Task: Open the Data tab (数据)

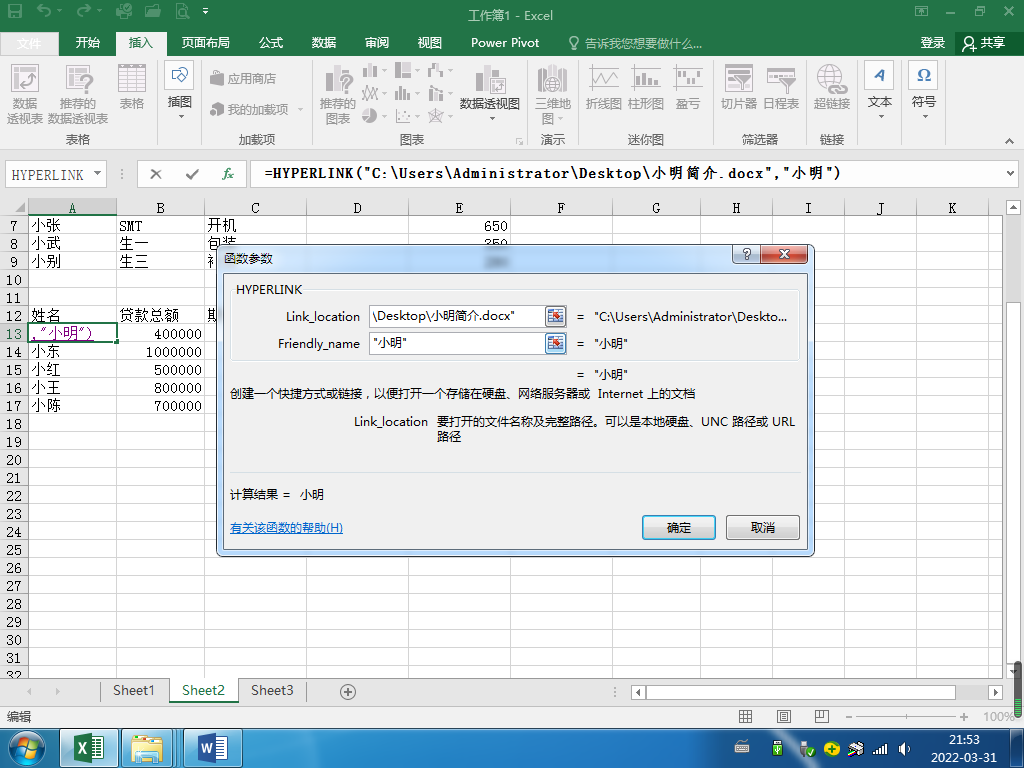Action: tap(324, 43)
